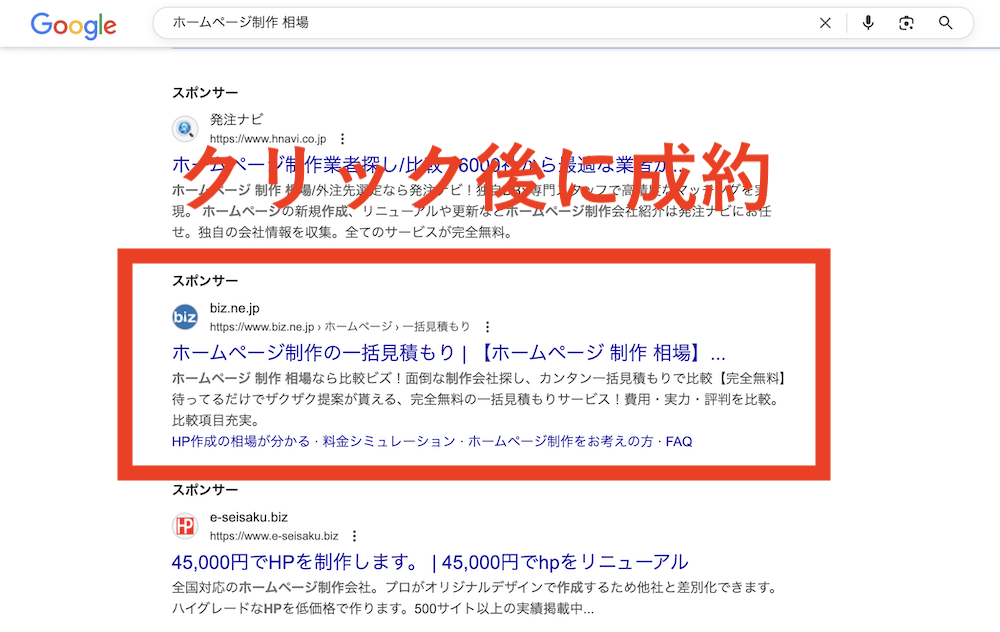Open 発注ナビ favicon icon

(x=185, y=129)
